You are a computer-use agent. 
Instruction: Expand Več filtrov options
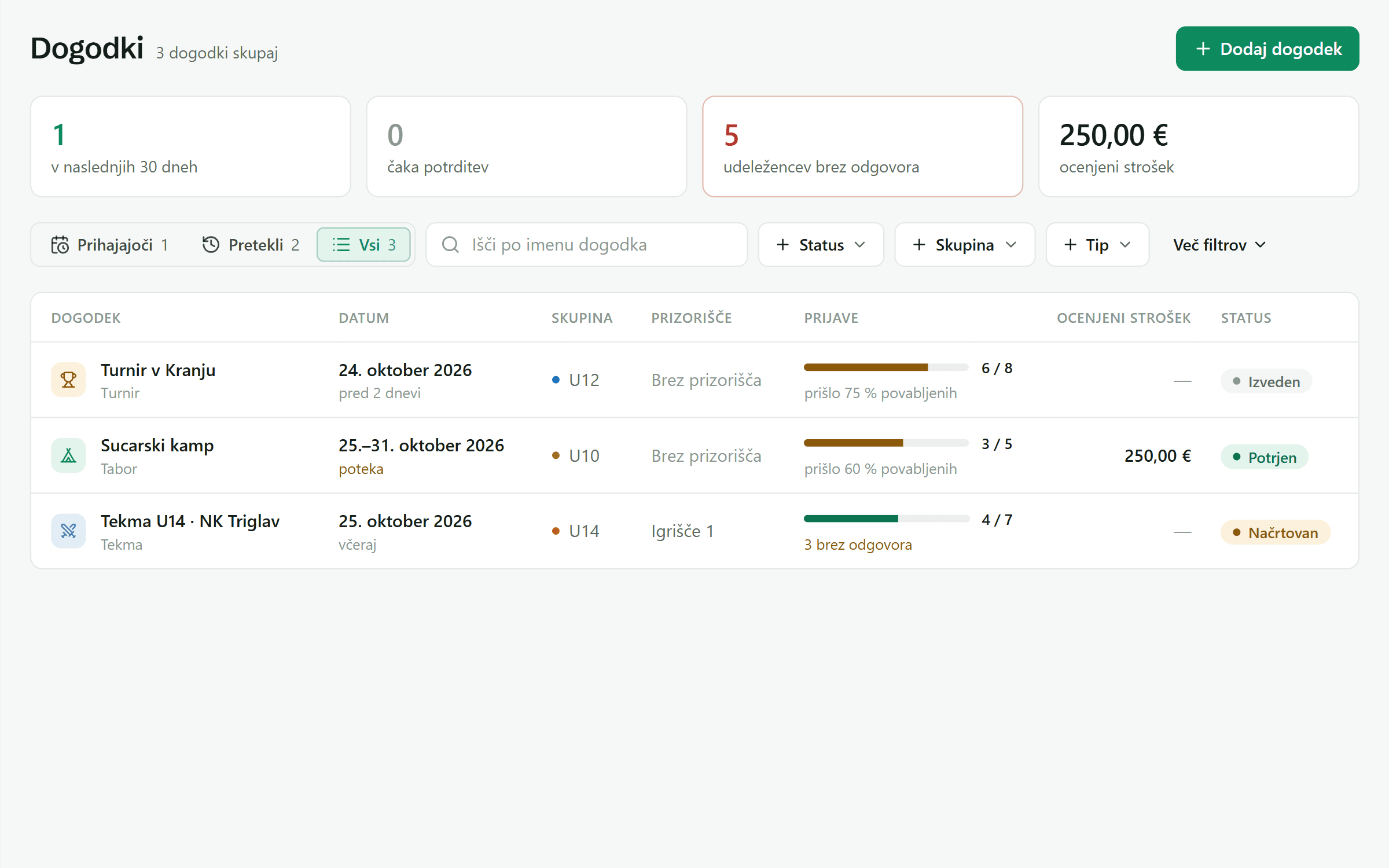[1219, 245]
